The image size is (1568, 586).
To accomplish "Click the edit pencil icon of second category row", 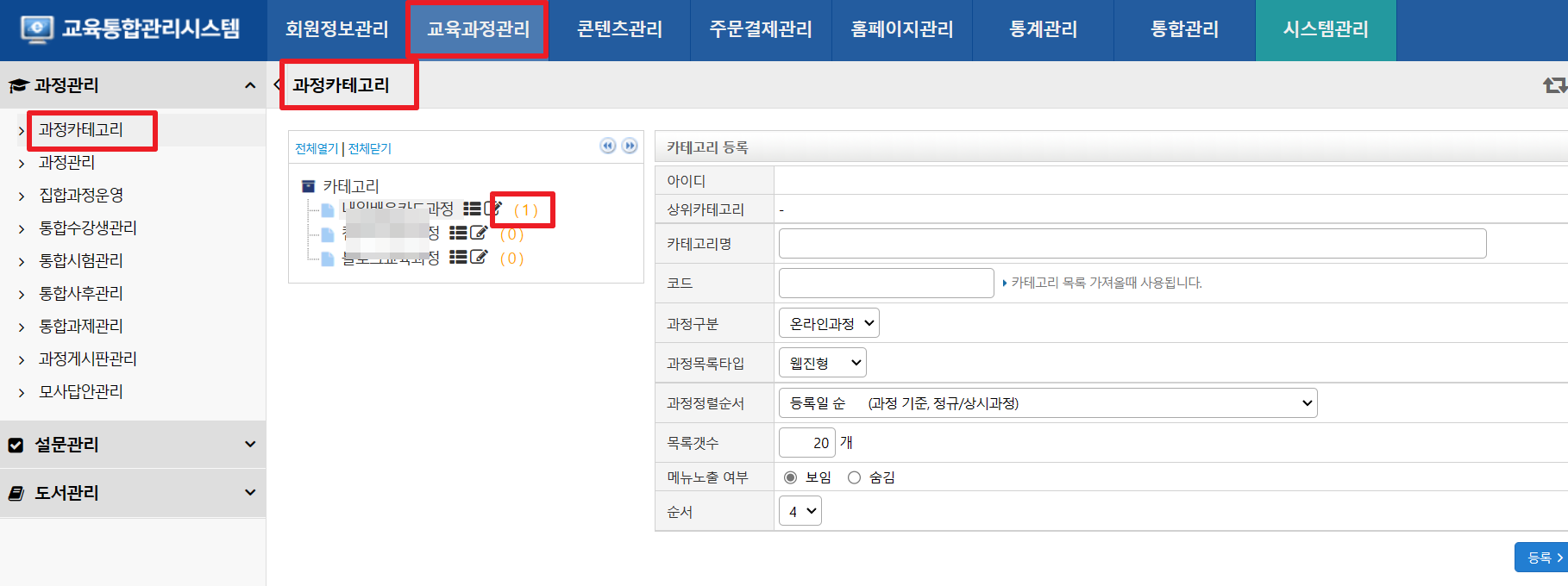I will pyautogui.click(x=479, y=233).
